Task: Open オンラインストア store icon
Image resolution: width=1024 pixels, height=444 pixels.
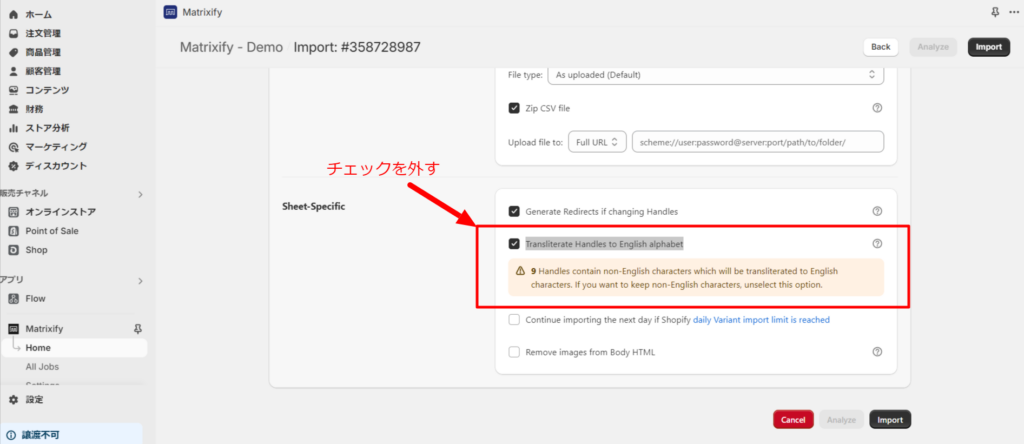Action: pos(13,212)
